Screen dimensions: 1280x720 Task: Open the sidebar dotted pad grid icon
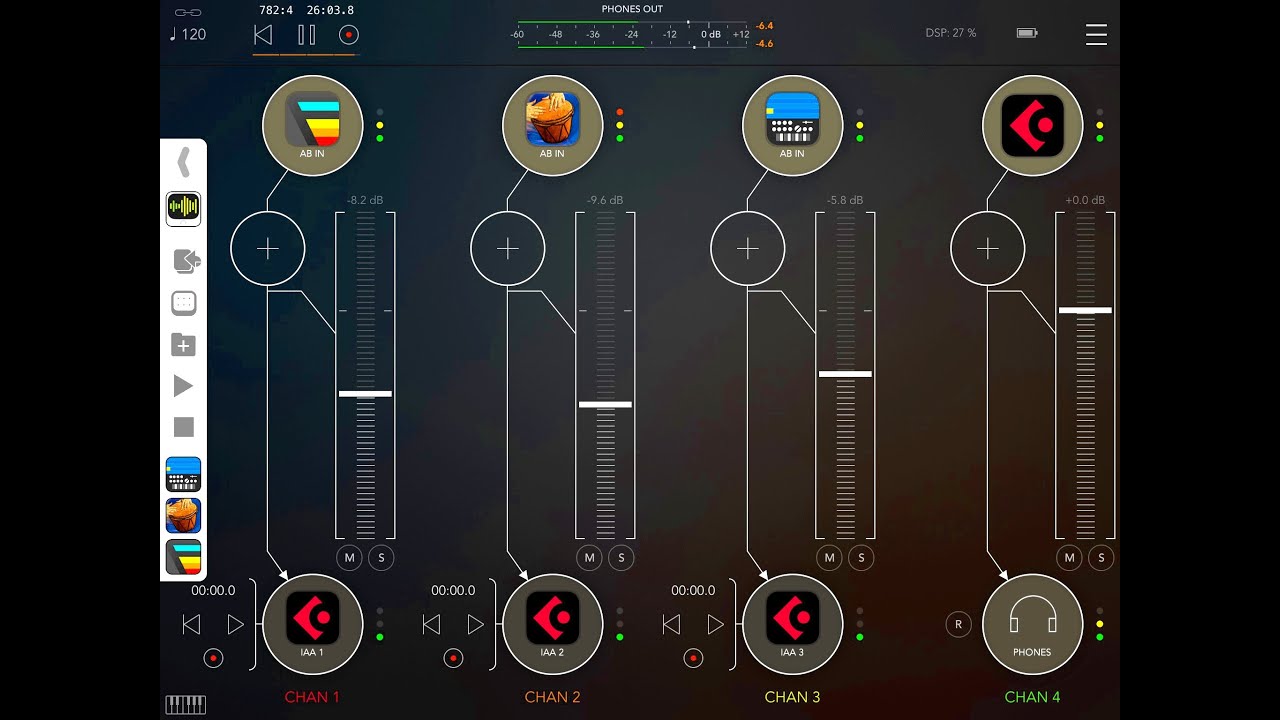pyautogui.click(x=184, y=303)
